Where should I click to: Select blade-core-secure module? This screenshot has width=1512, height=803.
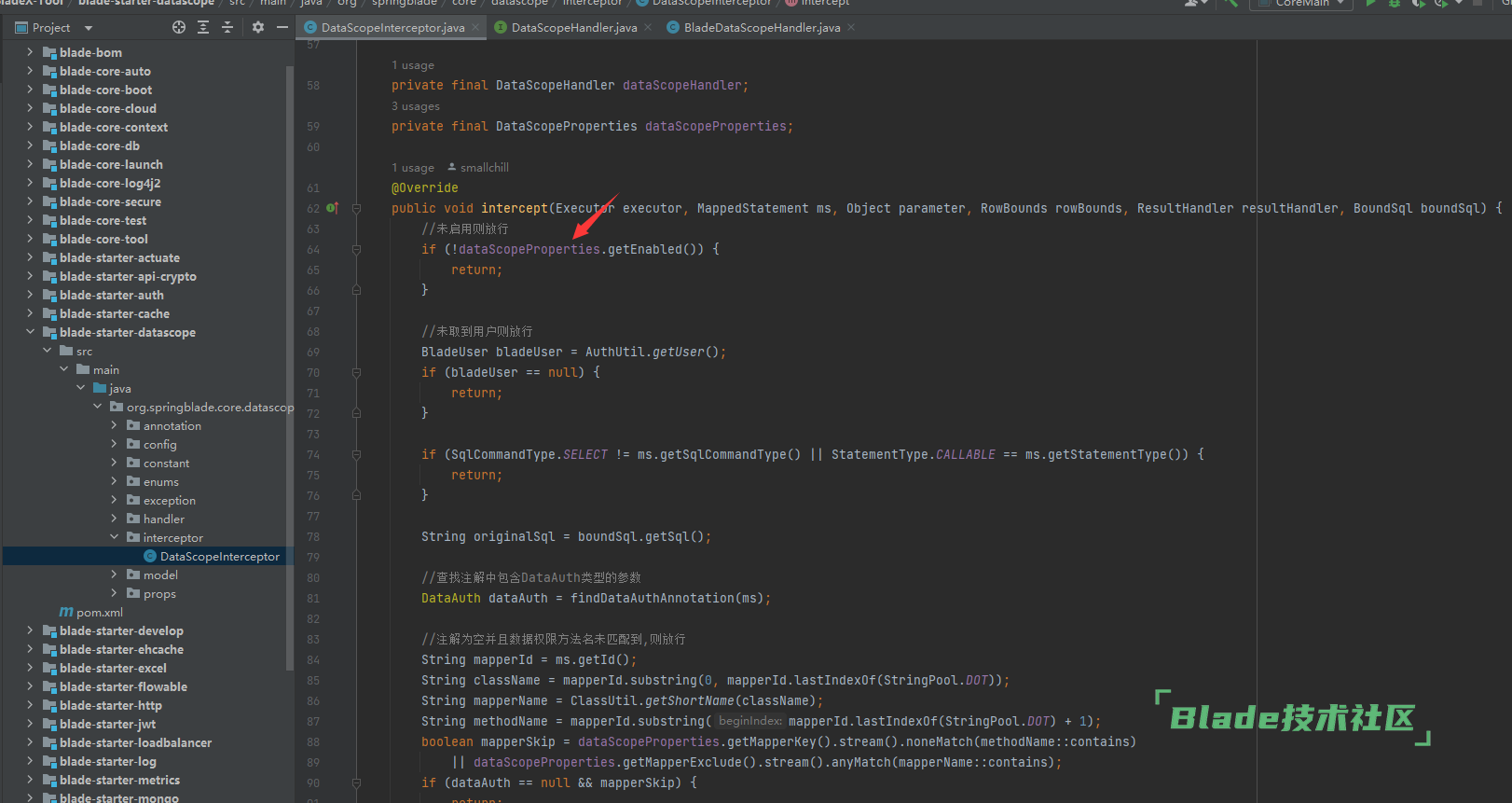(x=110, y=202)
